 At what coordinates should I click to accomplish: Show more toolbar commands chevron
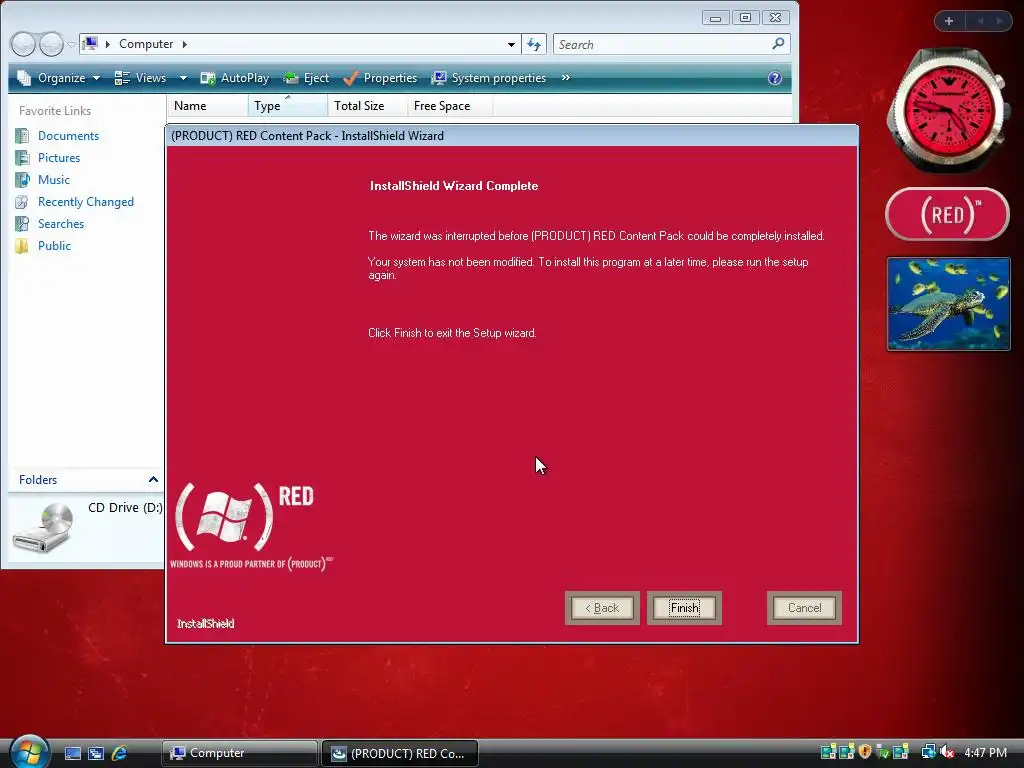(566, 78)
